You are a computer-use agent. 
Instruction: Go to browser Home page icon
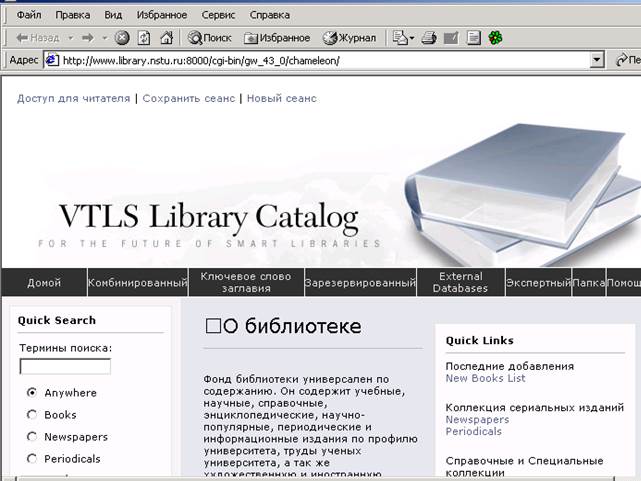click(x=167, y=38)
